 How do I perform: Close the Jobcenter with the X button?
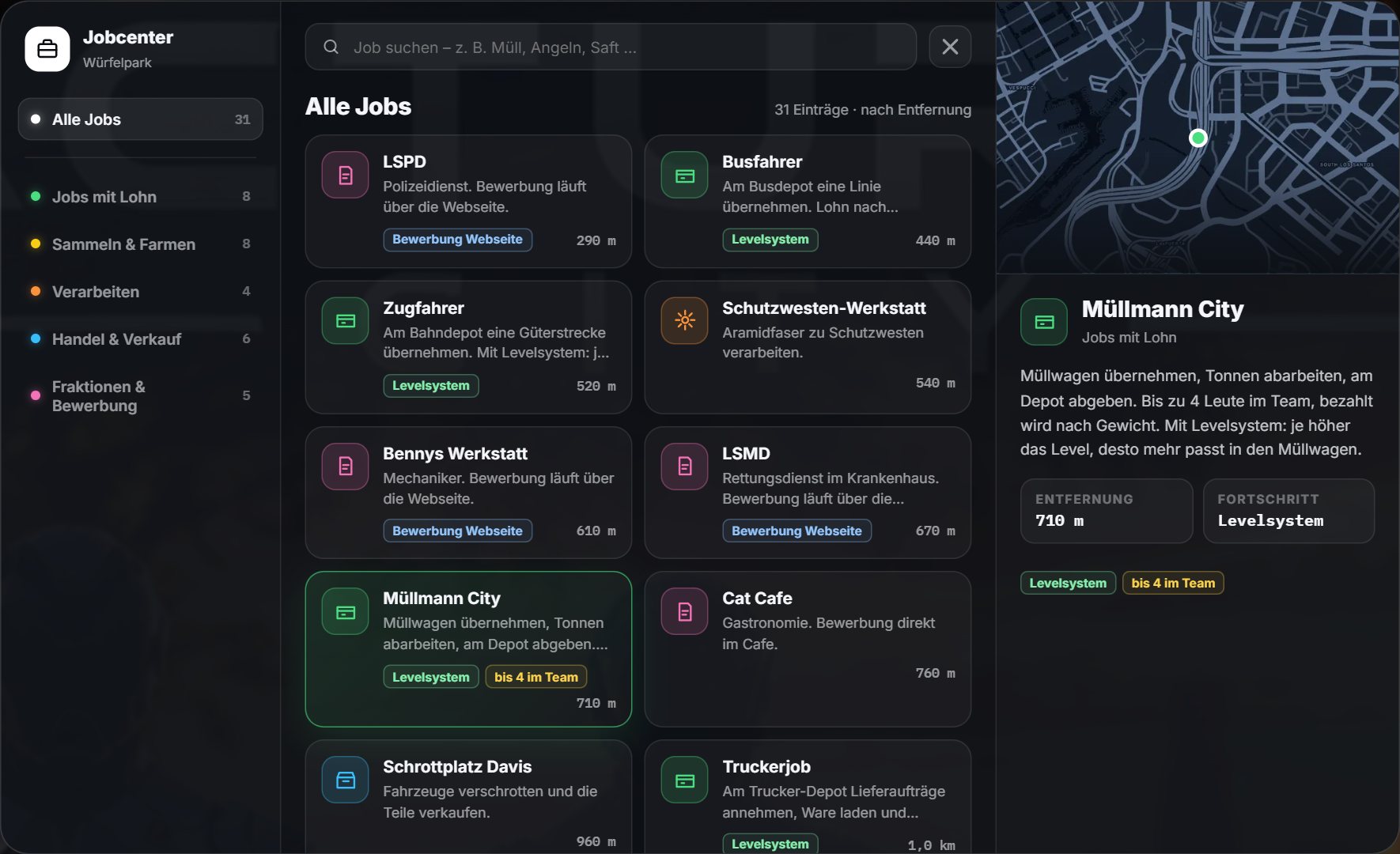click(x=950, y=47)
